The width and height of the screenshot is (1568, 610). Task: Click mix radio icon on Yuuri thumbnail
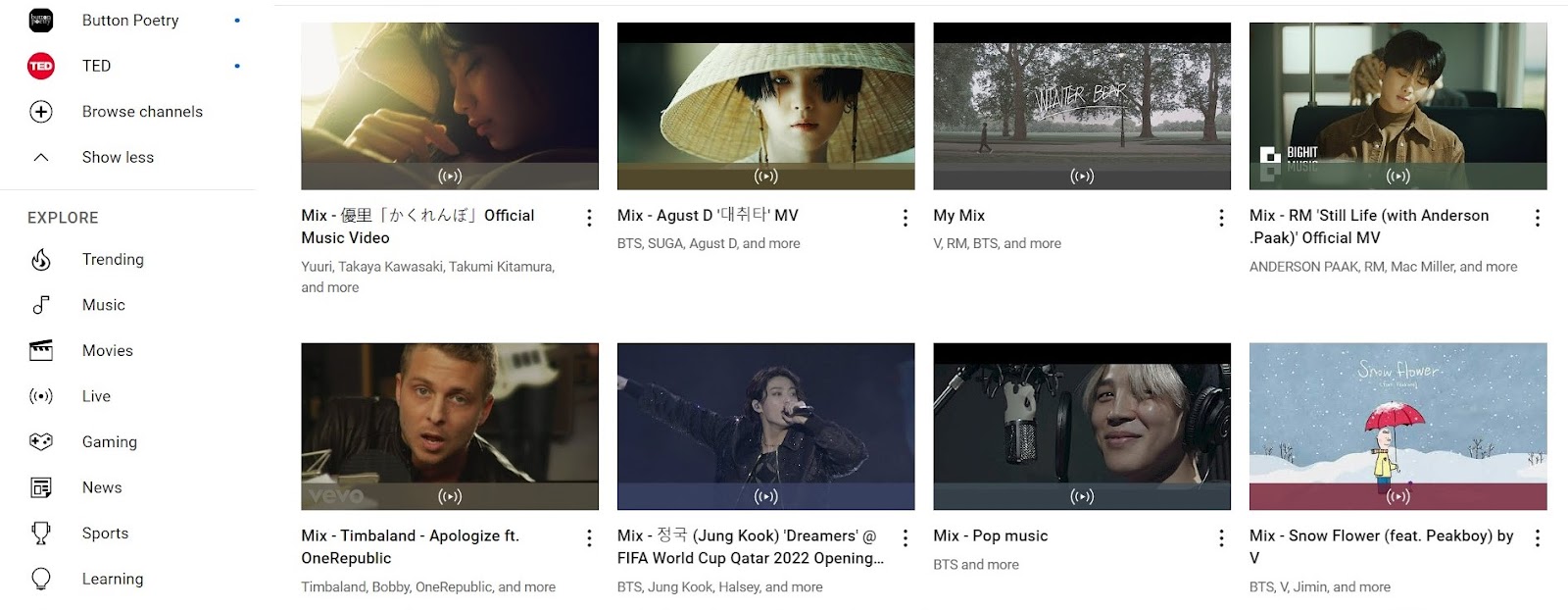click(450, 177)
